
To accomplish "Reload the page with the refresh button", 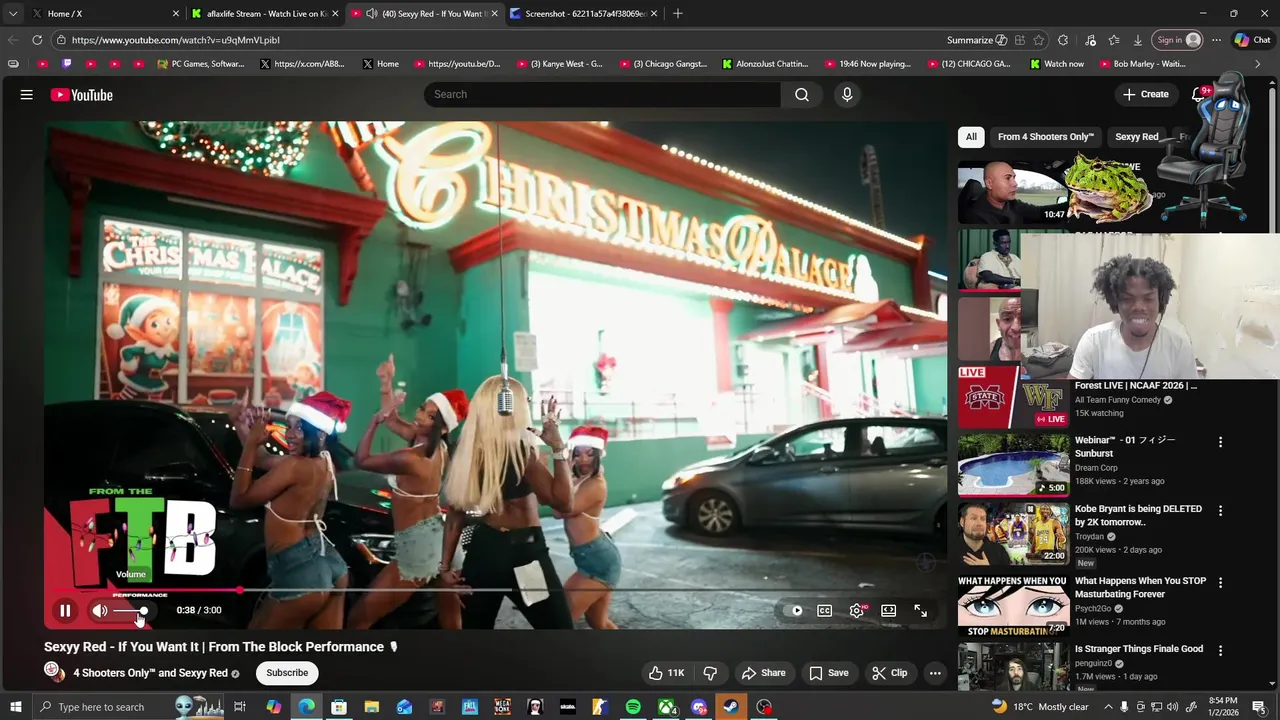I will click(37, 40).
